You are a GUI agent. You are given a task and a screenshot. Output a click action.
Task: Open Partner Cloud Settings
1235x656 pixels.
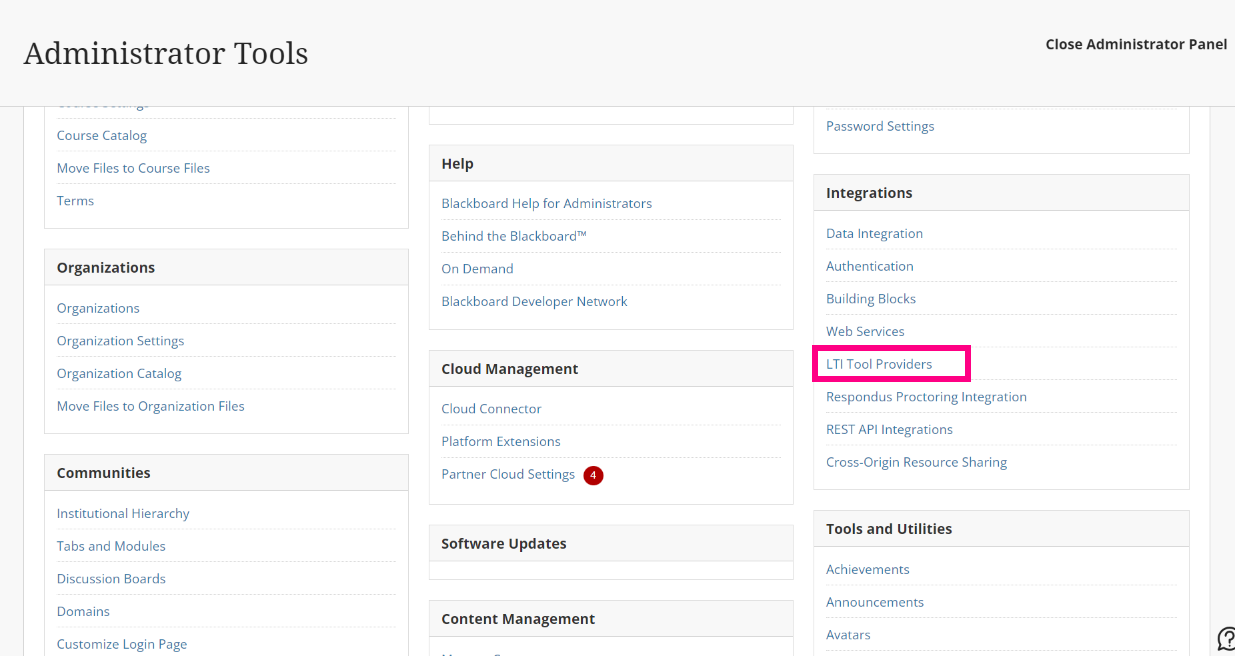click(508, 474)
